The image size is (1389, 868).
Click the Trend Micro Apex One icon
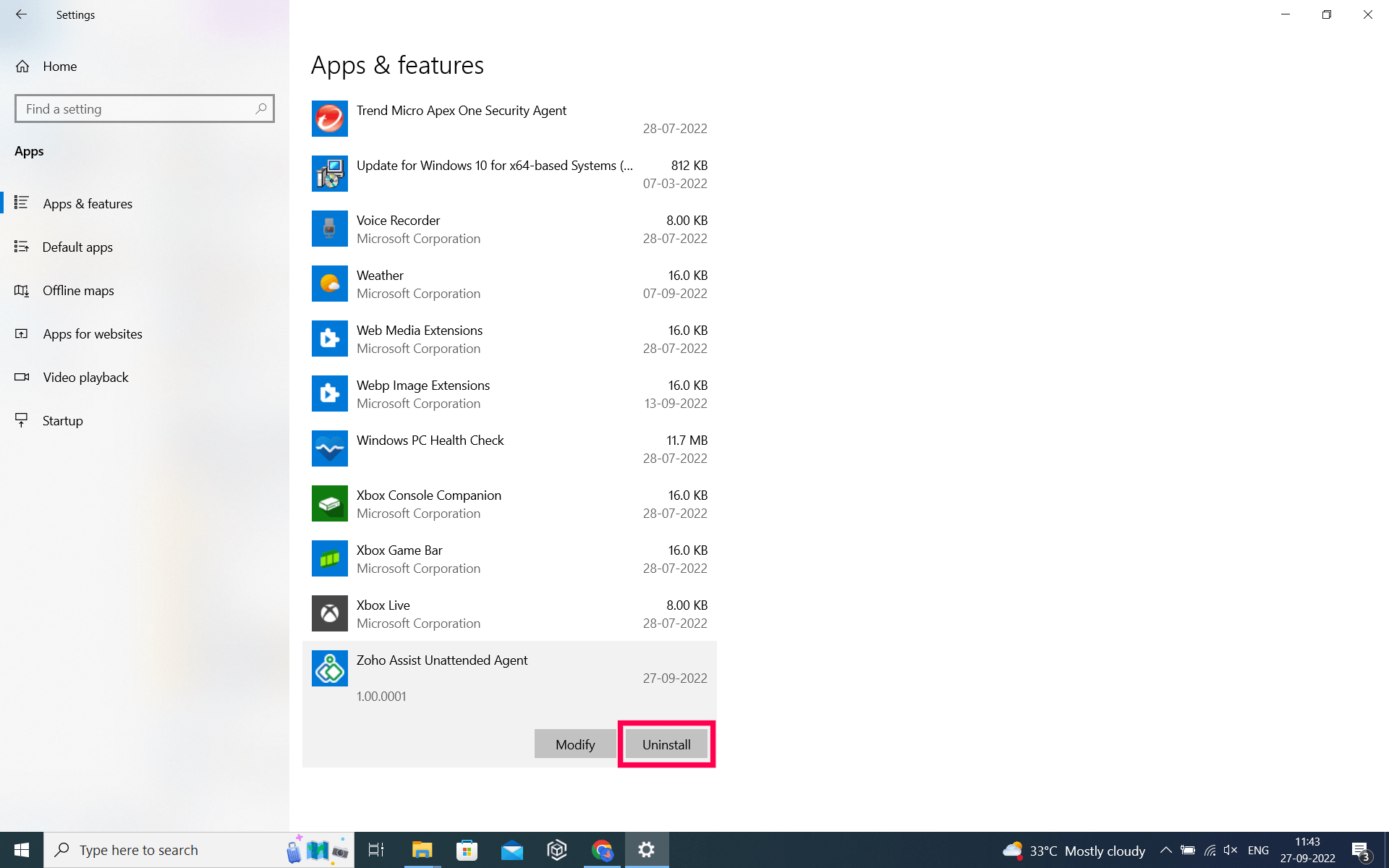[329, 118]
